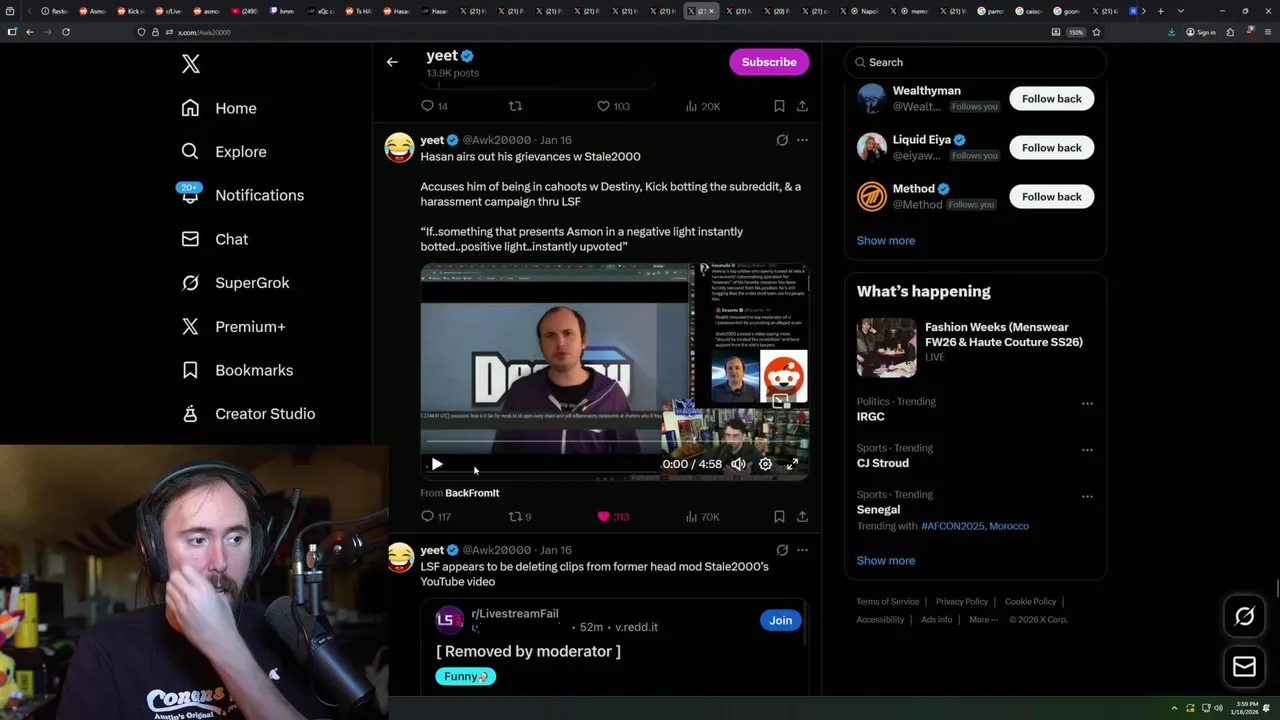Click browser Sign in button

(1201, 32)
